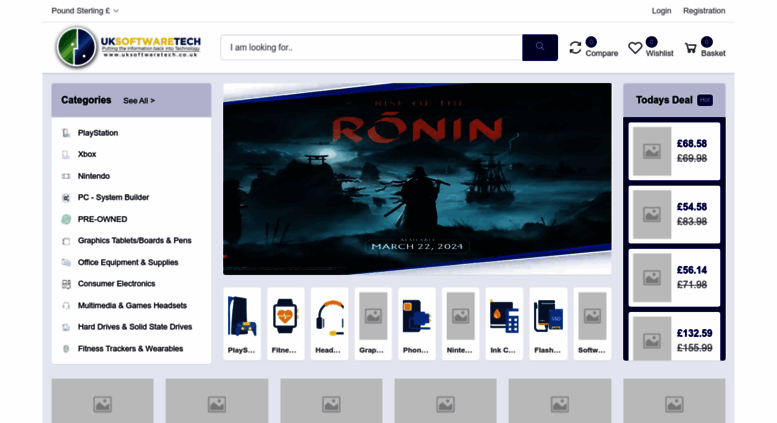Click the Office Equipment list icon
Screen dimensions: 777x423
tap(66, 262)
